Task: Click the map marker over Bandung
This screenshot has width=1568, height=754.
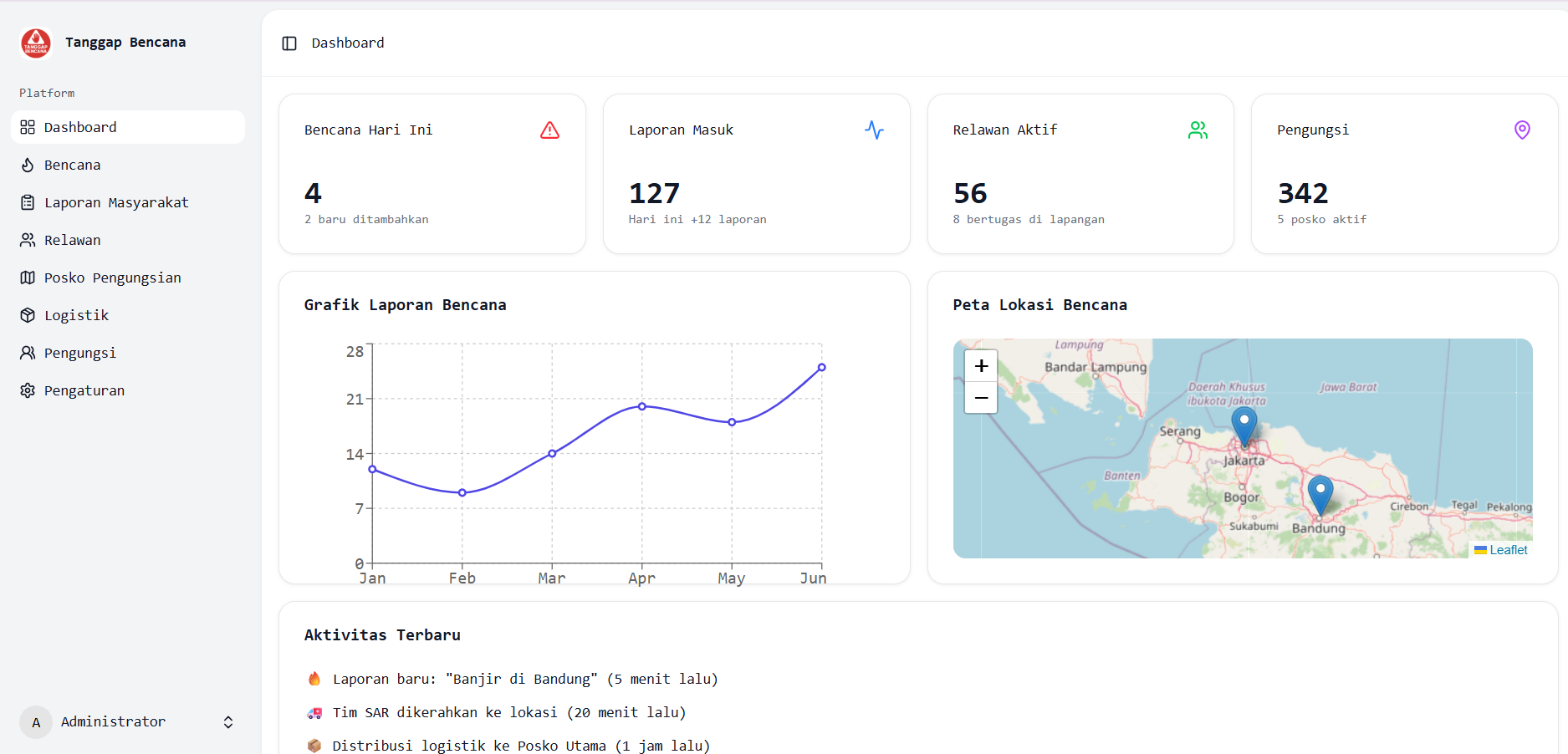Action: (1320, 494)
